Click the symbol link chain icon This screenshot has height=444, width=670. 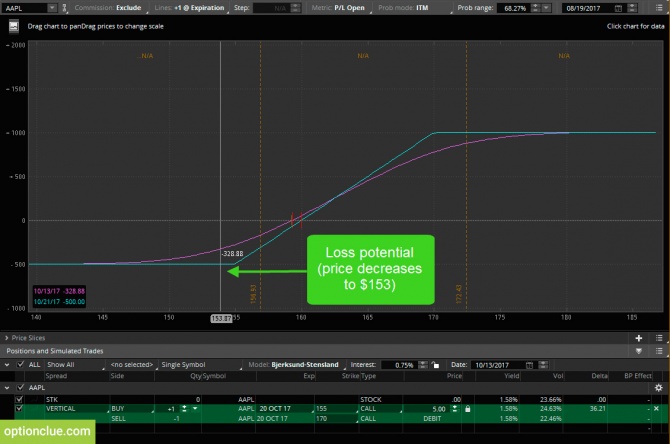(64, 8)
